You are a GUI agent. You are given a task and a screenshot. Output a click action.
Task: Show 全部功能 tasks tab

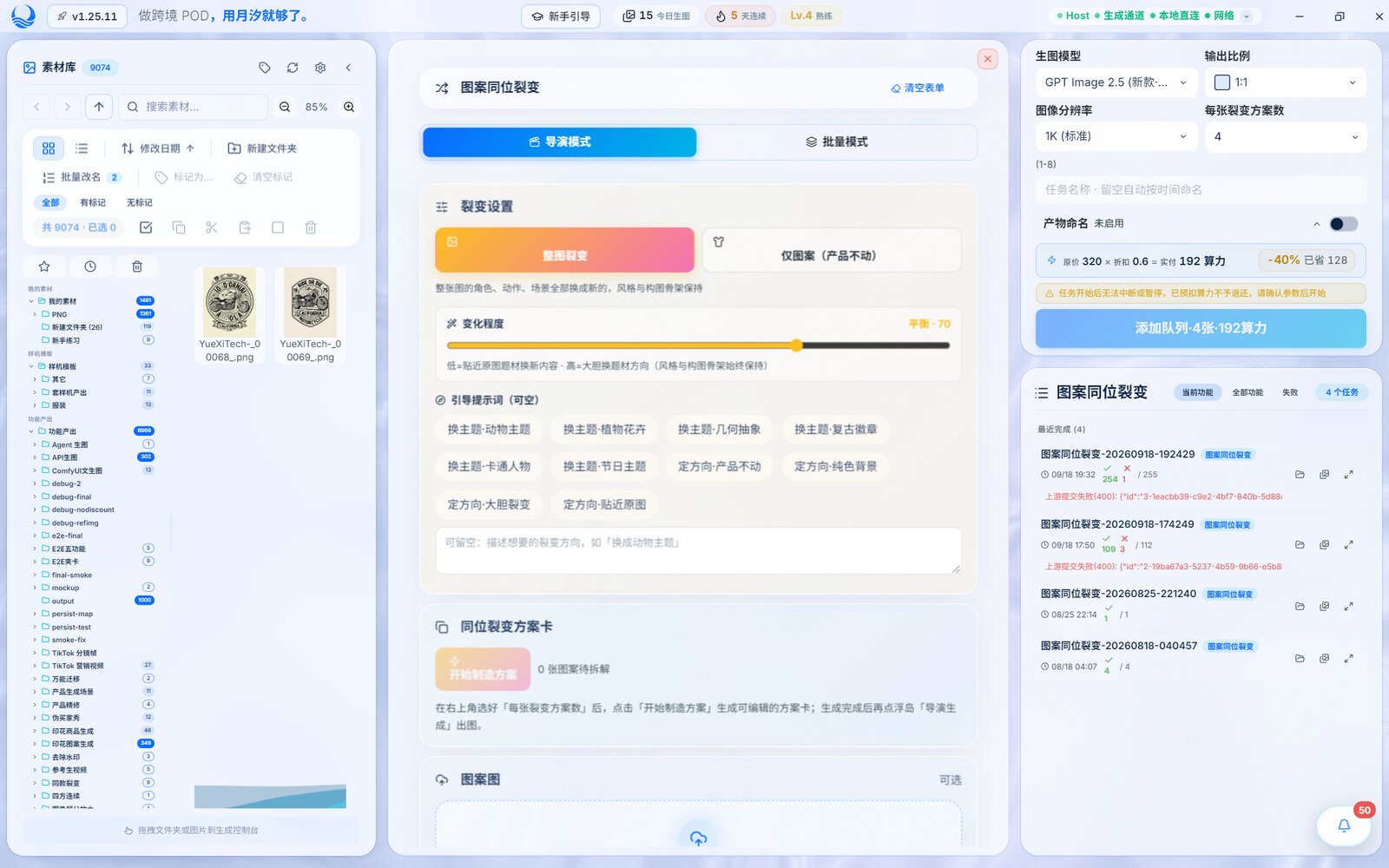point(1247,392)
